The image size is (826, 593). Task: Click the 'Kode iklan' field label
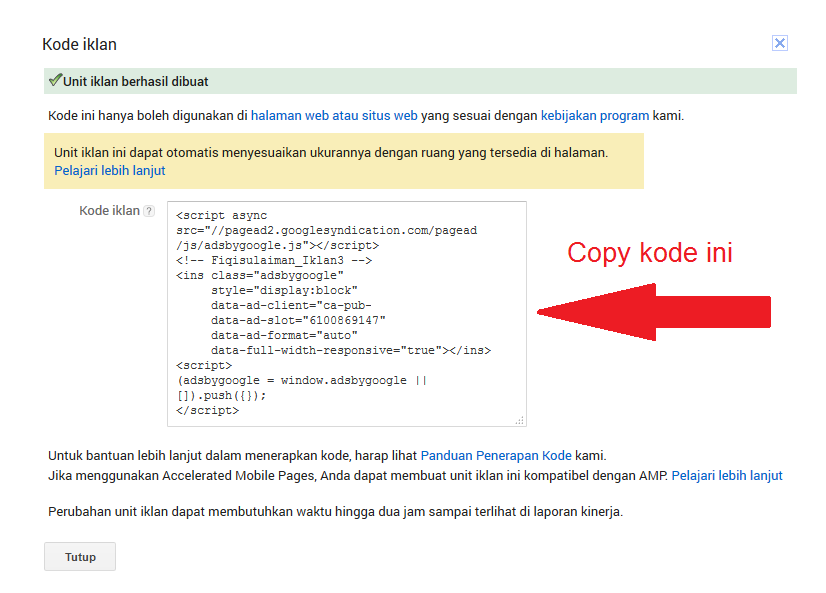pyautogui.click(x=110, y=211)
